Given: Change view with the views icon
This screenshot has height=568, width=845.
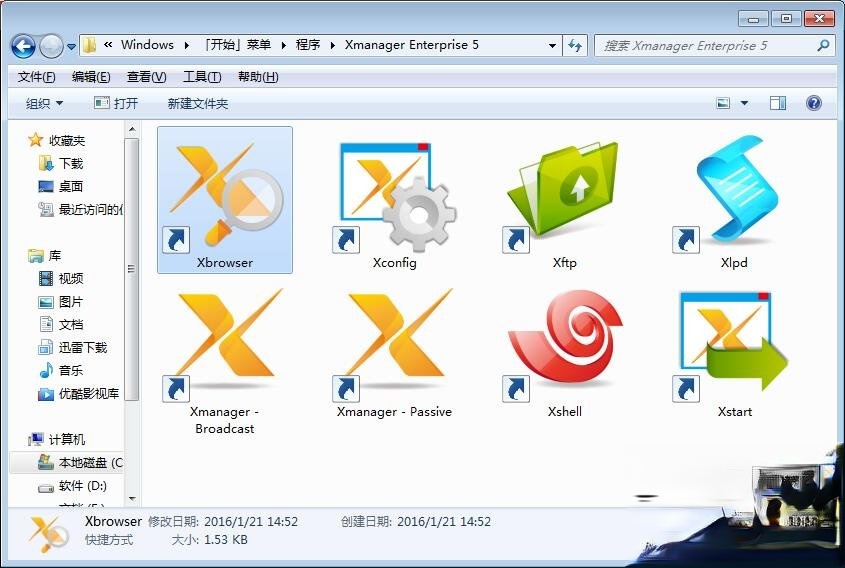Looking at the screenshot, I should point(723,103).
